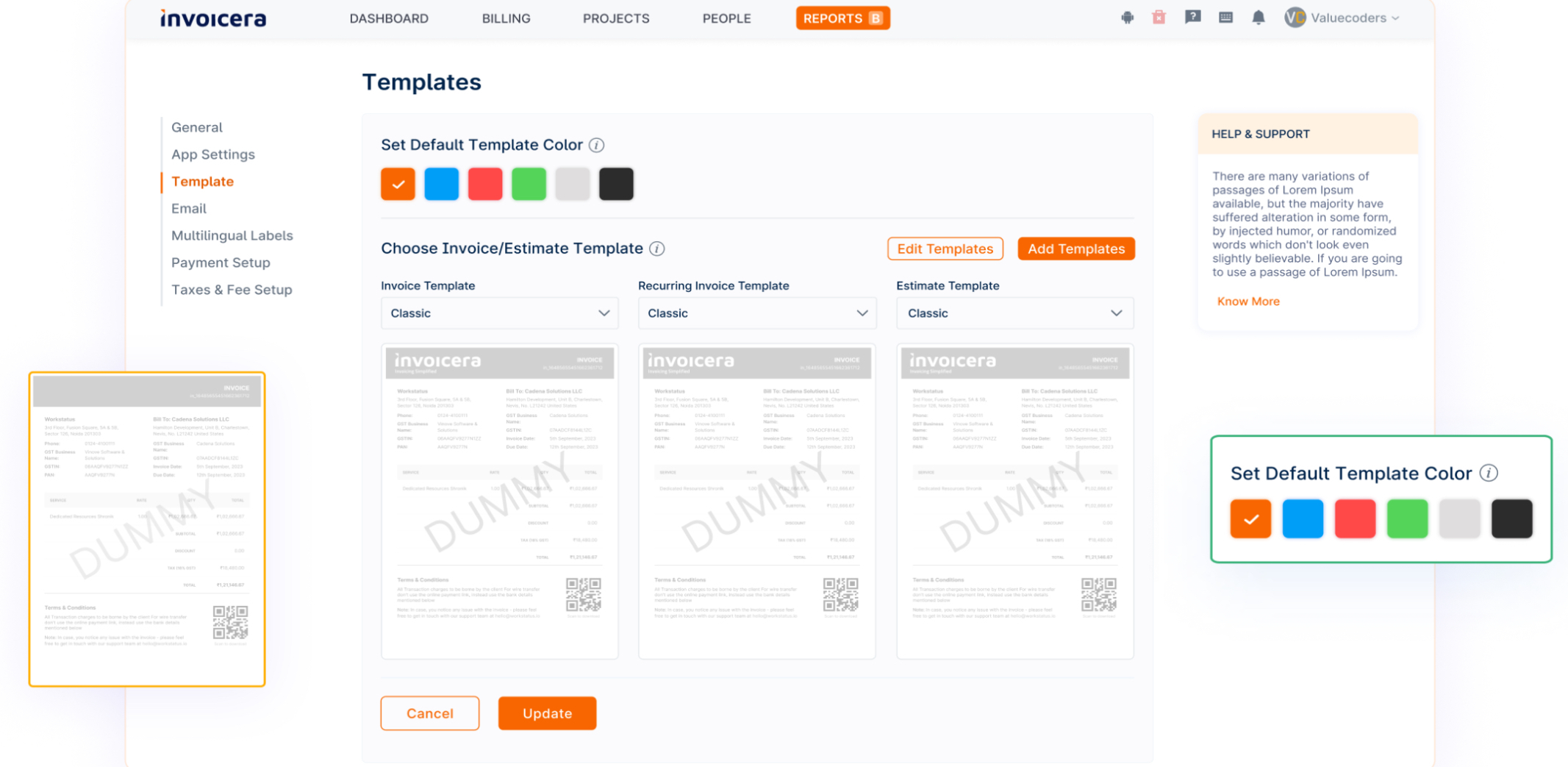The width and height of the screenshot is (1568, 767).
Task: Expand the Estimate Template dropdown
Action: [x=1014, y=313]
